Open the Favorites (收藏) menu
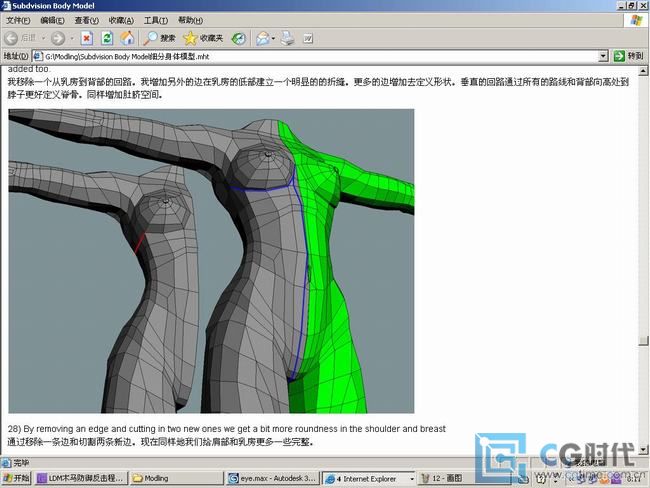Image resolution: width=650 pixels, height=488 pixels. tap(121, 20)
